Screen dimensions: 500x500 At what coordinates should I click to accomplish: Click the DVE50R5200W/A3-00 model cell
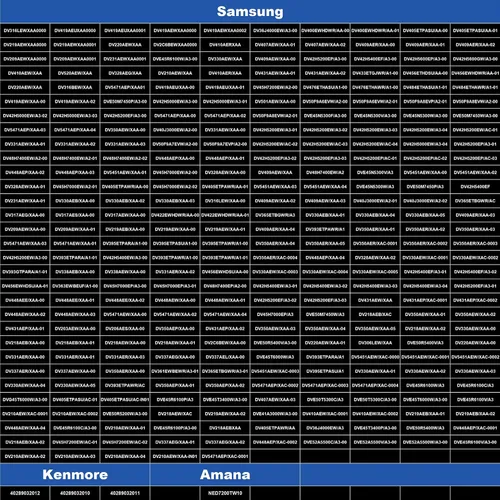point(125,414)
